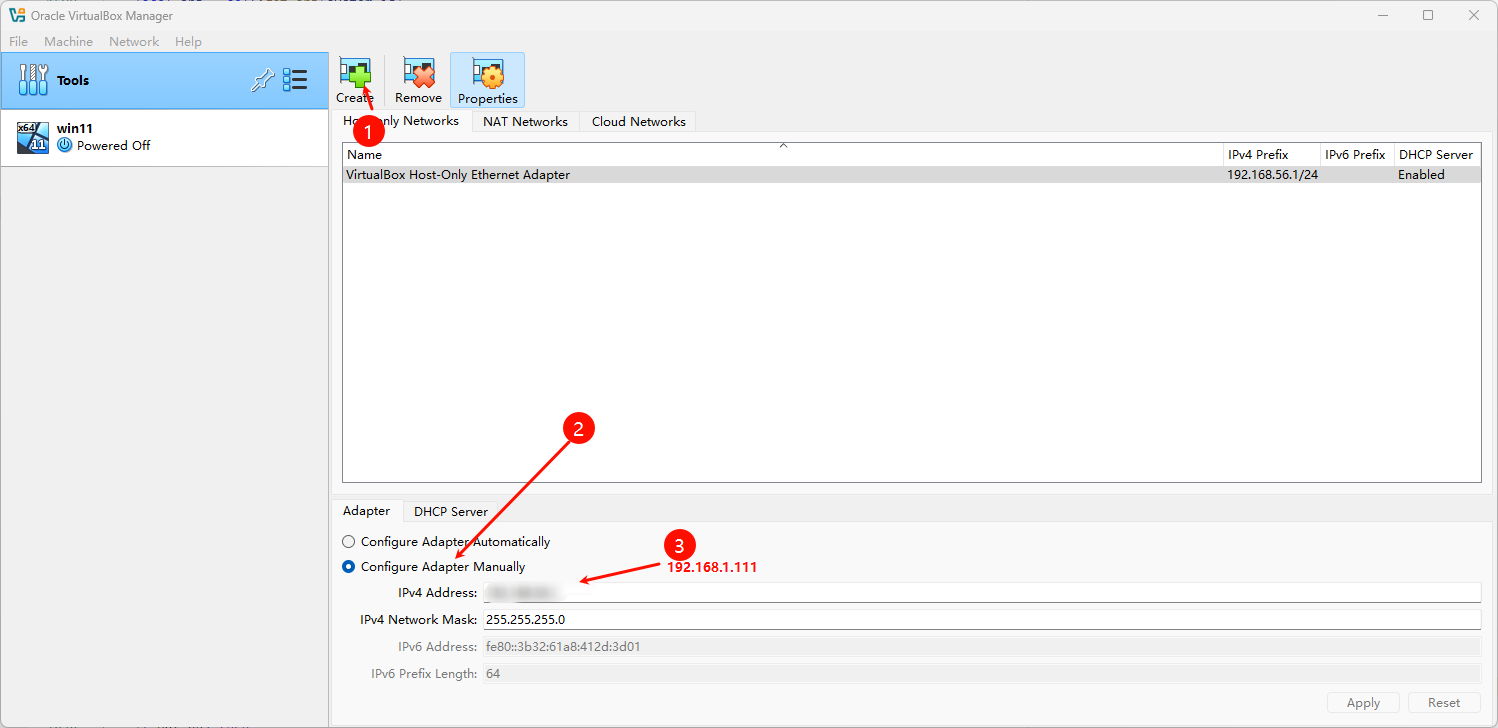
Task: Sort by the DHCP Server column header
Action: tap(1437, 155)
